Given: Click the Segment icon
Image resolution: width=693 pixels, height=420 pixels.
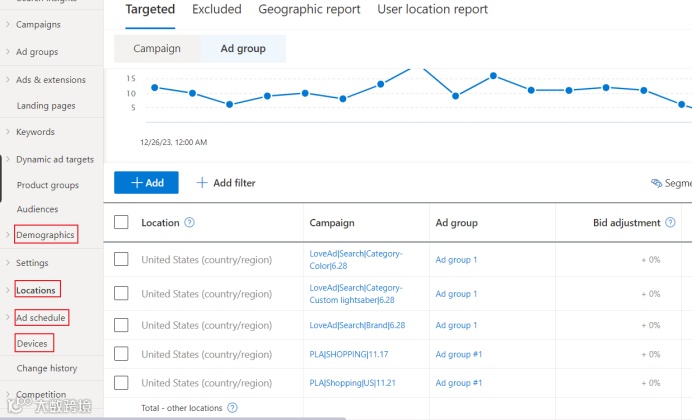Looking at the screenshot, I should pos(656,184).
